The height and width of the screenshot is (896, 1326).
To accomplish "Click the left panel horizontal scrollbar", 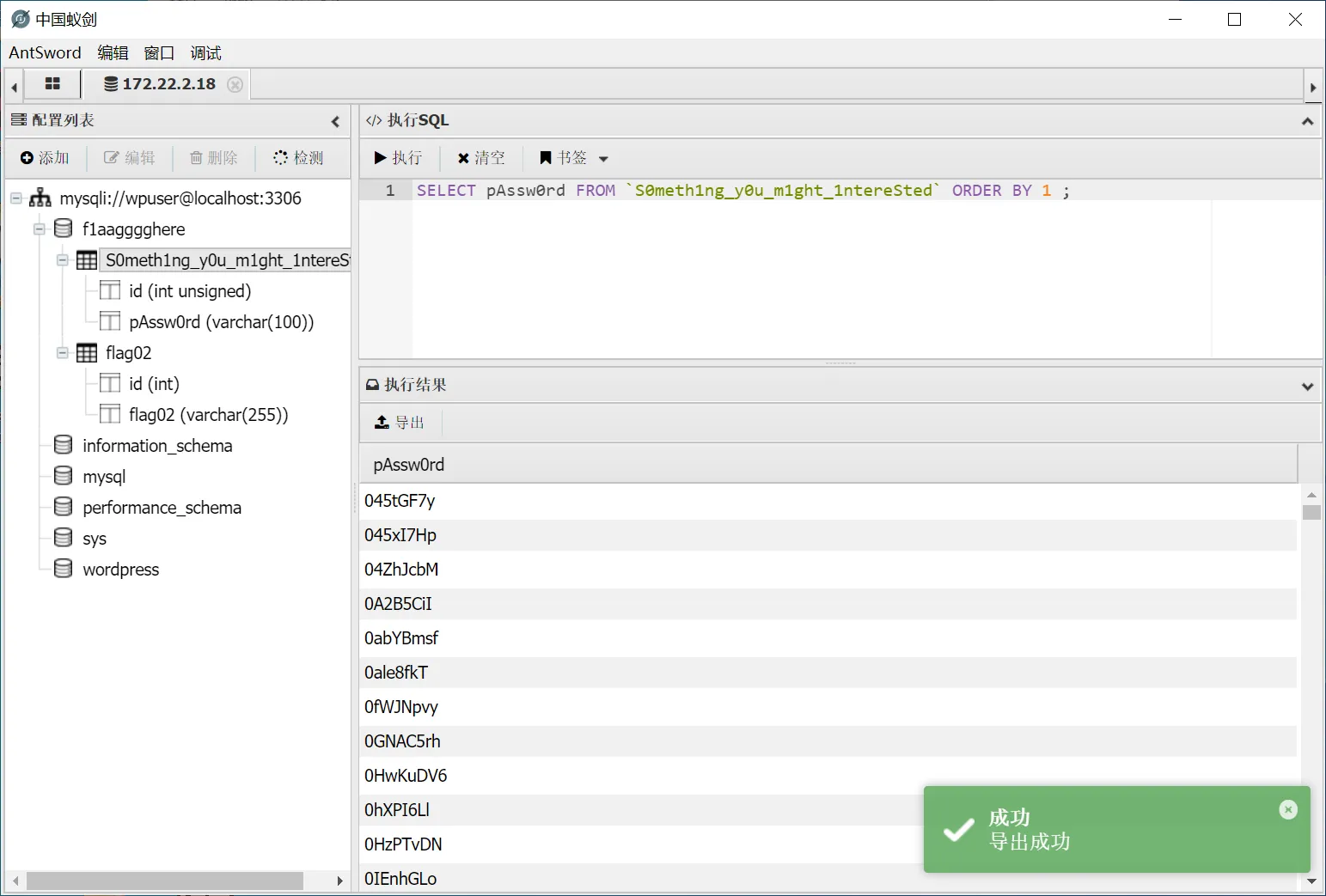I will [x=164, y=881].
